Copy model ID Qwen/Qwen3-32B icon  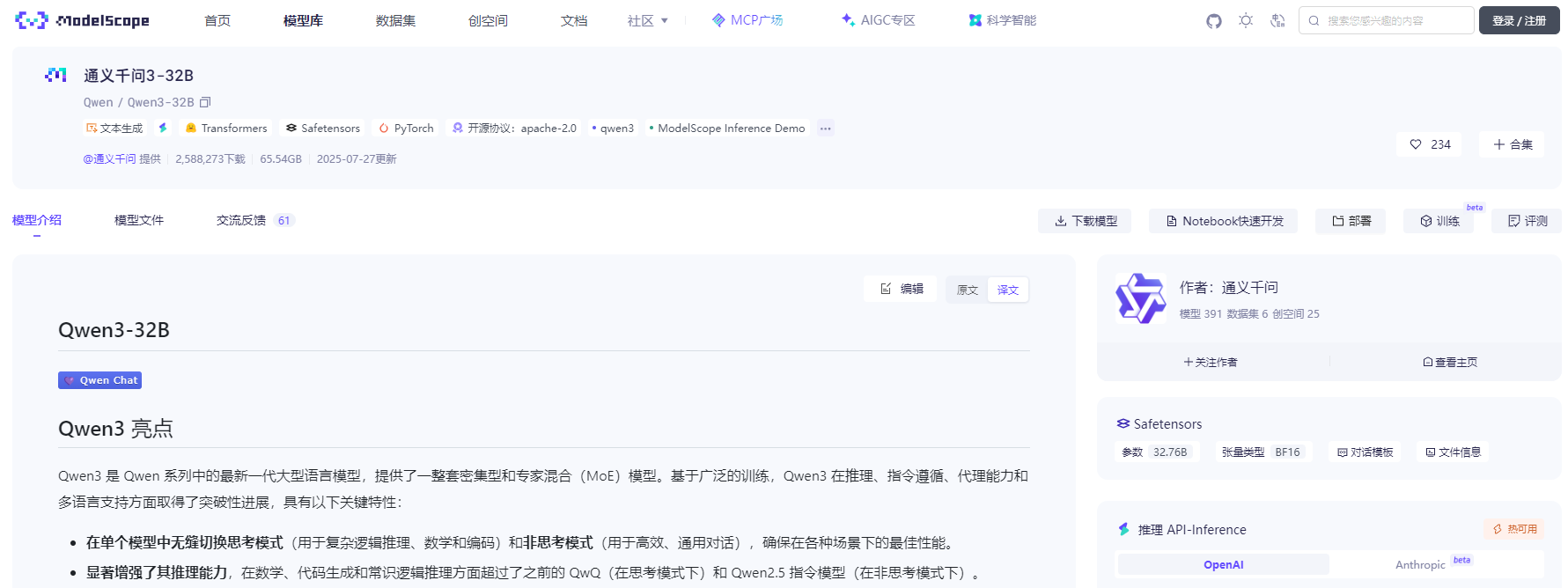point(205,102)
